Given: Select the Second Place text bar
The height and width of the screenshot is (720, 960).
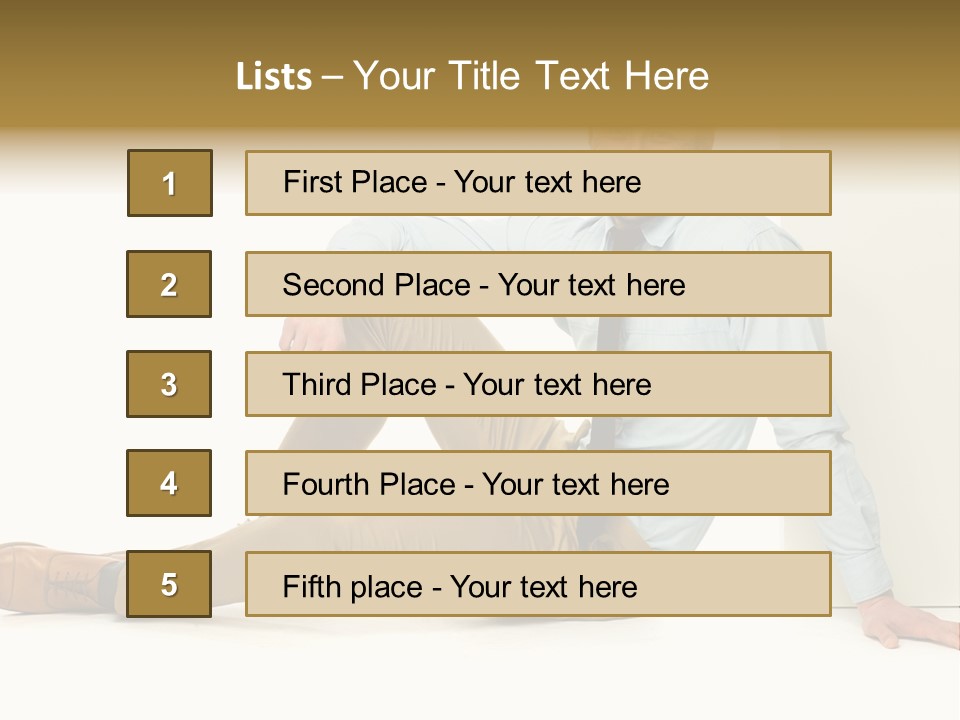Looking at the screenshot, I should [538, 284].
